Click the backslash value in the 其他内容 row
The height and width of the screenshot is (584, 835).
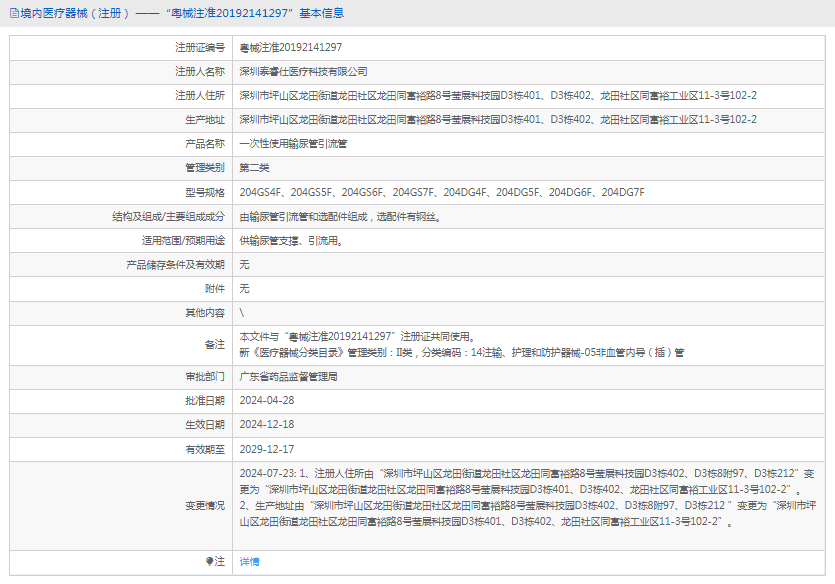point(242,312)
